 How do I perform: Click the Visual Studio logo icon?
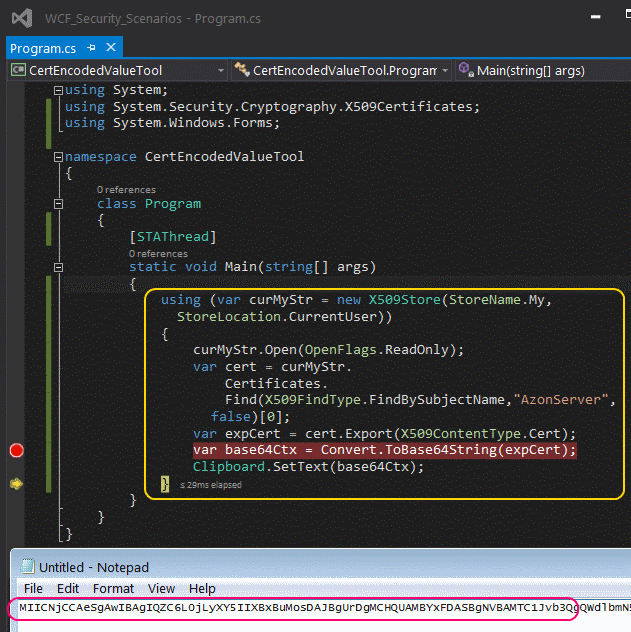click(22, 17)
